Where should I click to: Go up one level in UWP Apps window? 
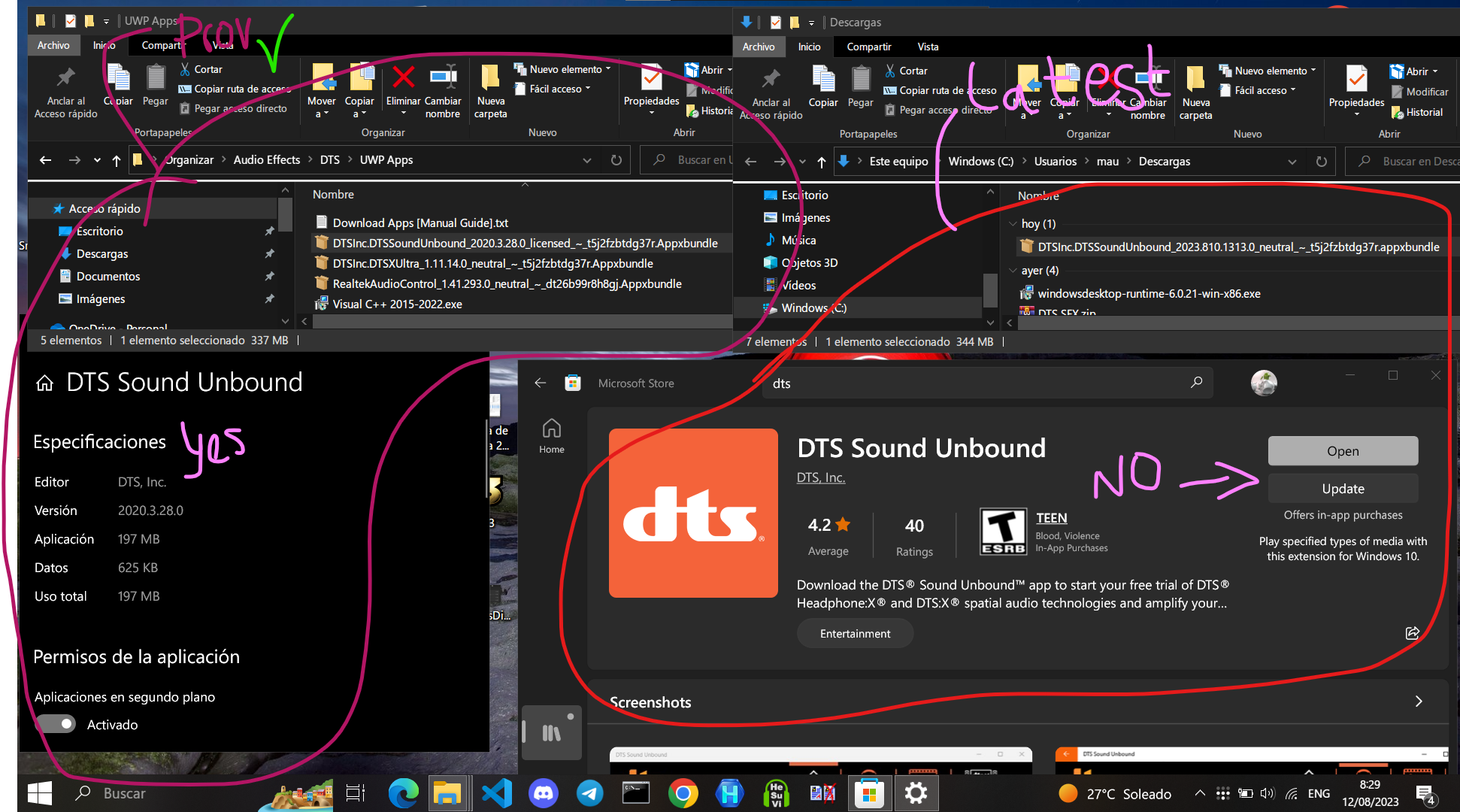pyautogui.click(x=117, y=160)
